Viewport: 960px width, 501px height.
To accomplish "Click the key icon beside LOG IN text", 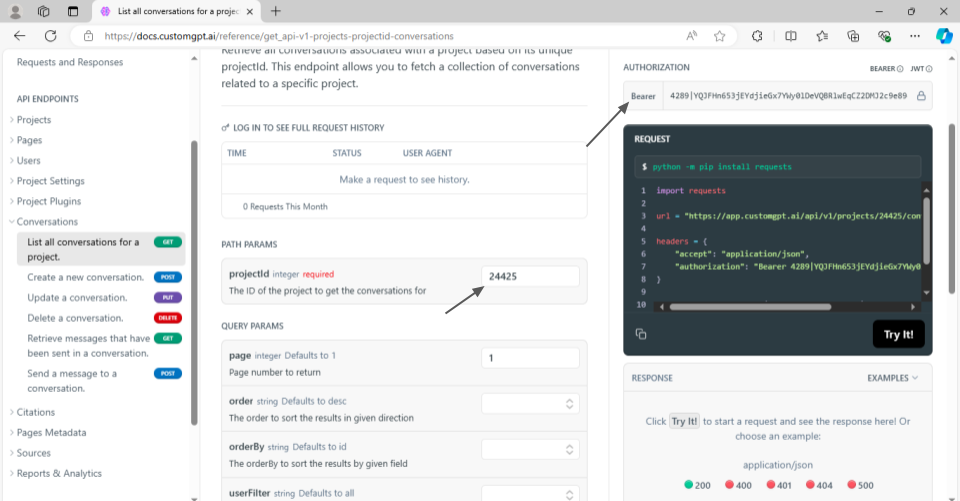I will pyautogui.click(x=225, y=127).
